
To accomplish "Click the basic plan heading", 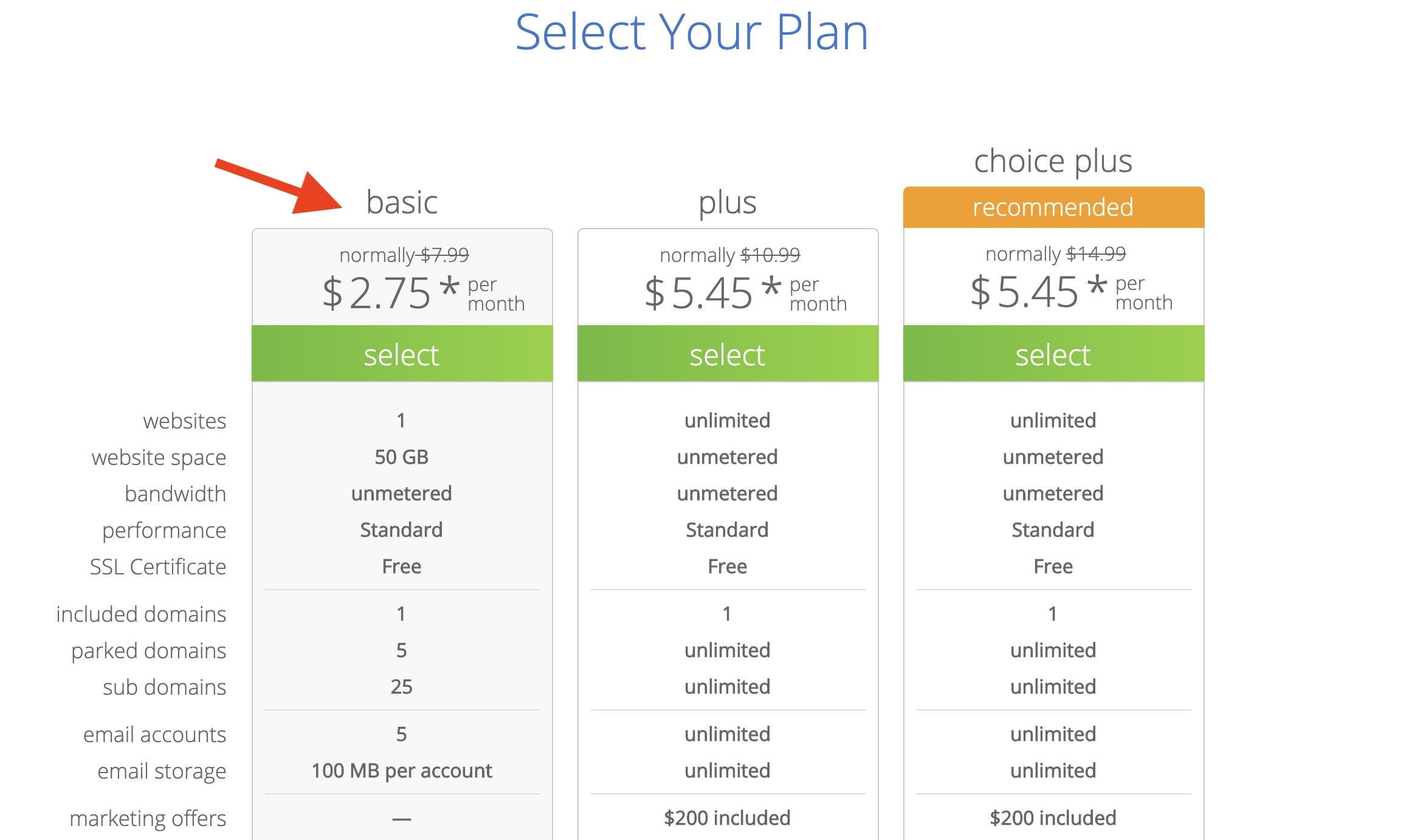I will (x=402, y=202).
